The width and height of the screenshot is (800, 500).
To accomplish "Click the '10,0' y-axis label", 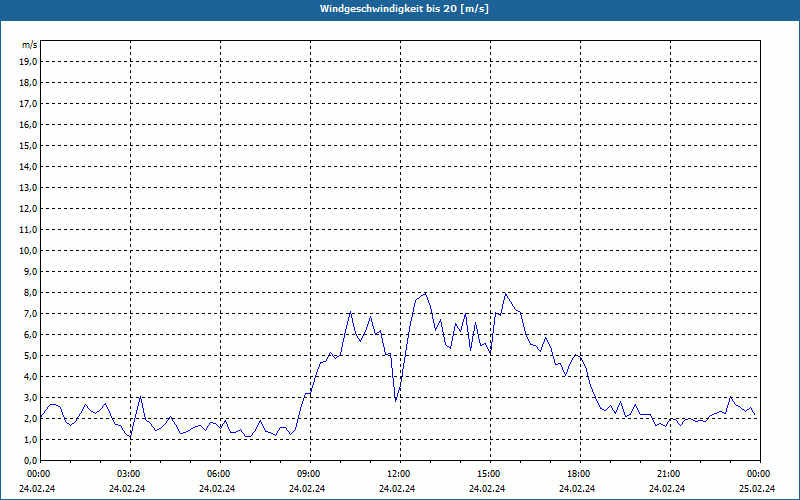I will pos(28,251).
